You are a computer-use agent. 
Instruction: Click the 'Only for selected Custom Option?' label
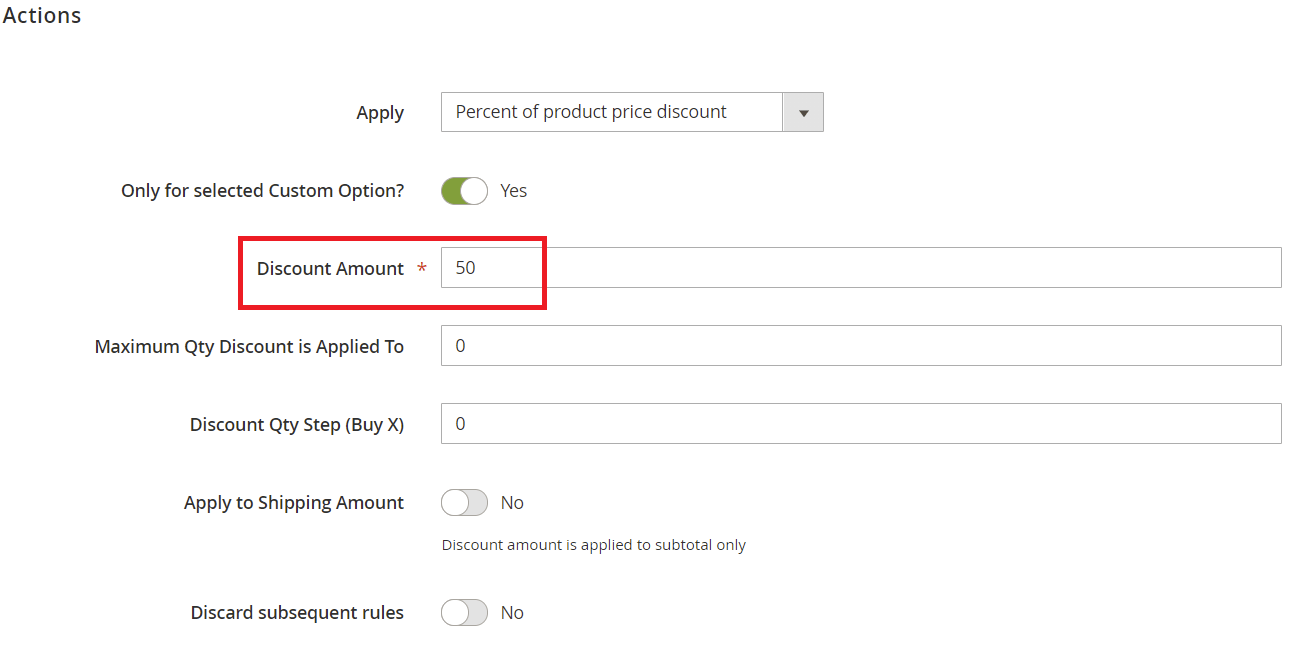click(x=262, y=190)
